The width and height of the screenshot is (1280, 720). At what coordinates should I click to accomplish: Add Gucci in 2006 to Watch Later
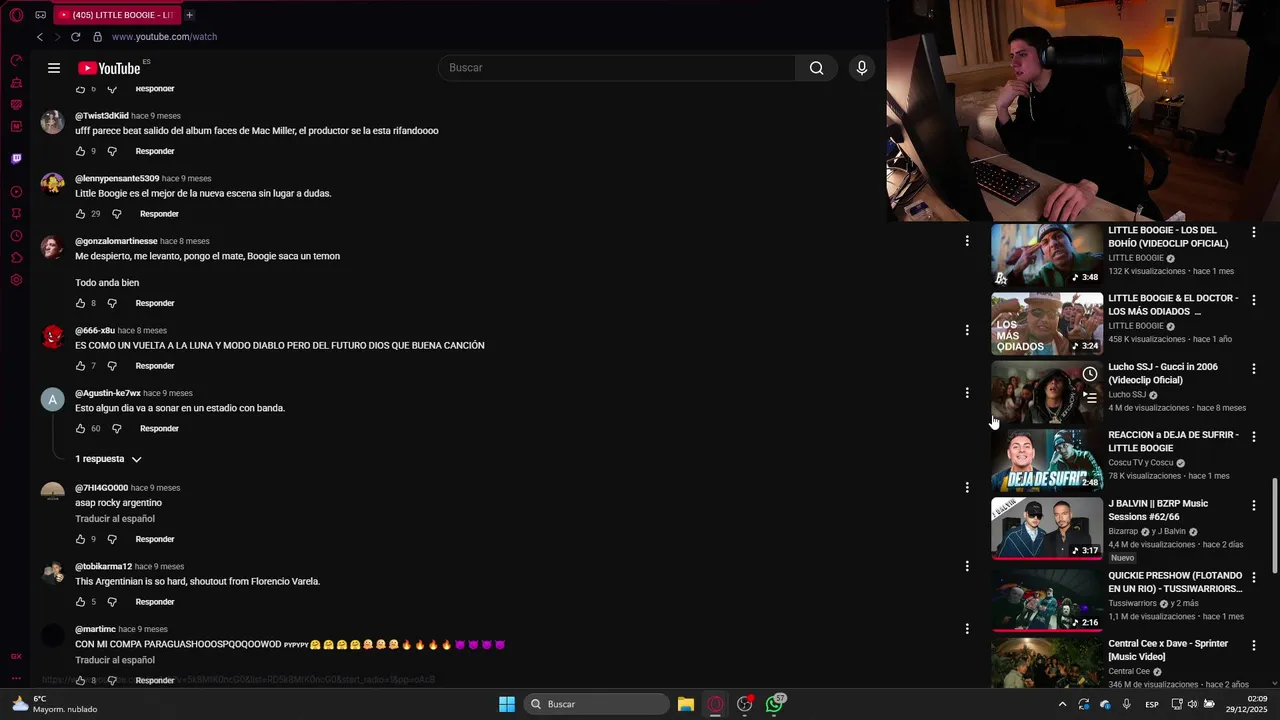pyautogui.click(x=1090, y=374)
